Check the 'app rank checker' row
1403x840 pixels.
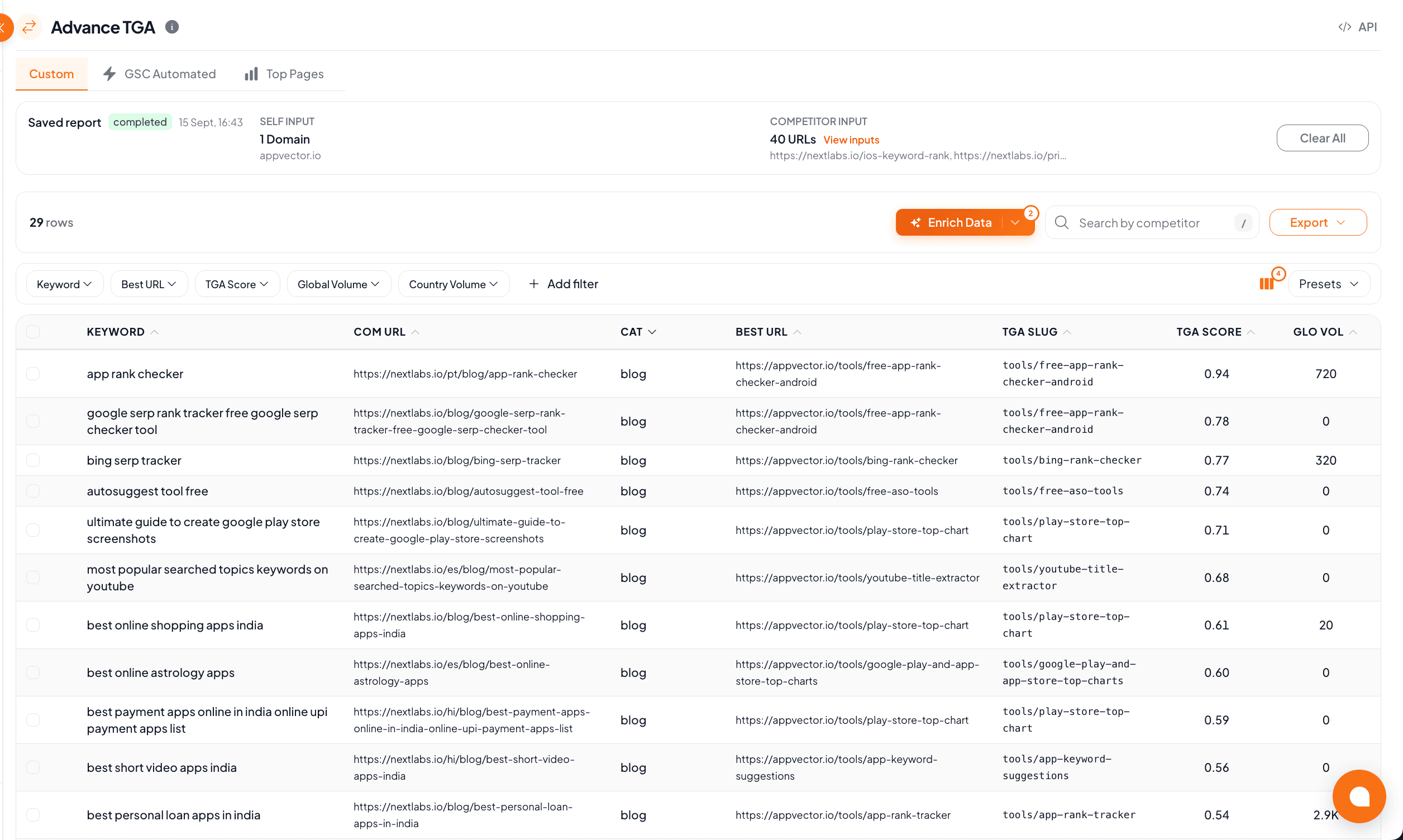33,374
